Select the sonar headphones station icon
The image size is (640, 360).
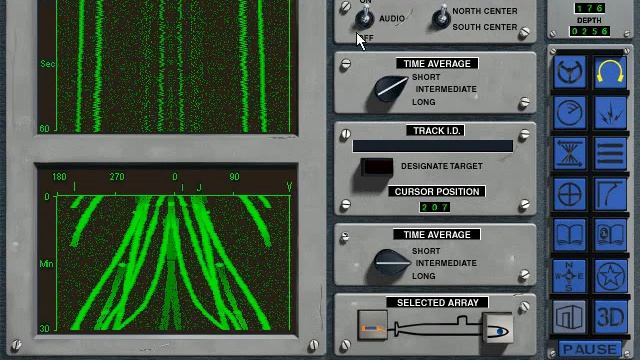610,72
